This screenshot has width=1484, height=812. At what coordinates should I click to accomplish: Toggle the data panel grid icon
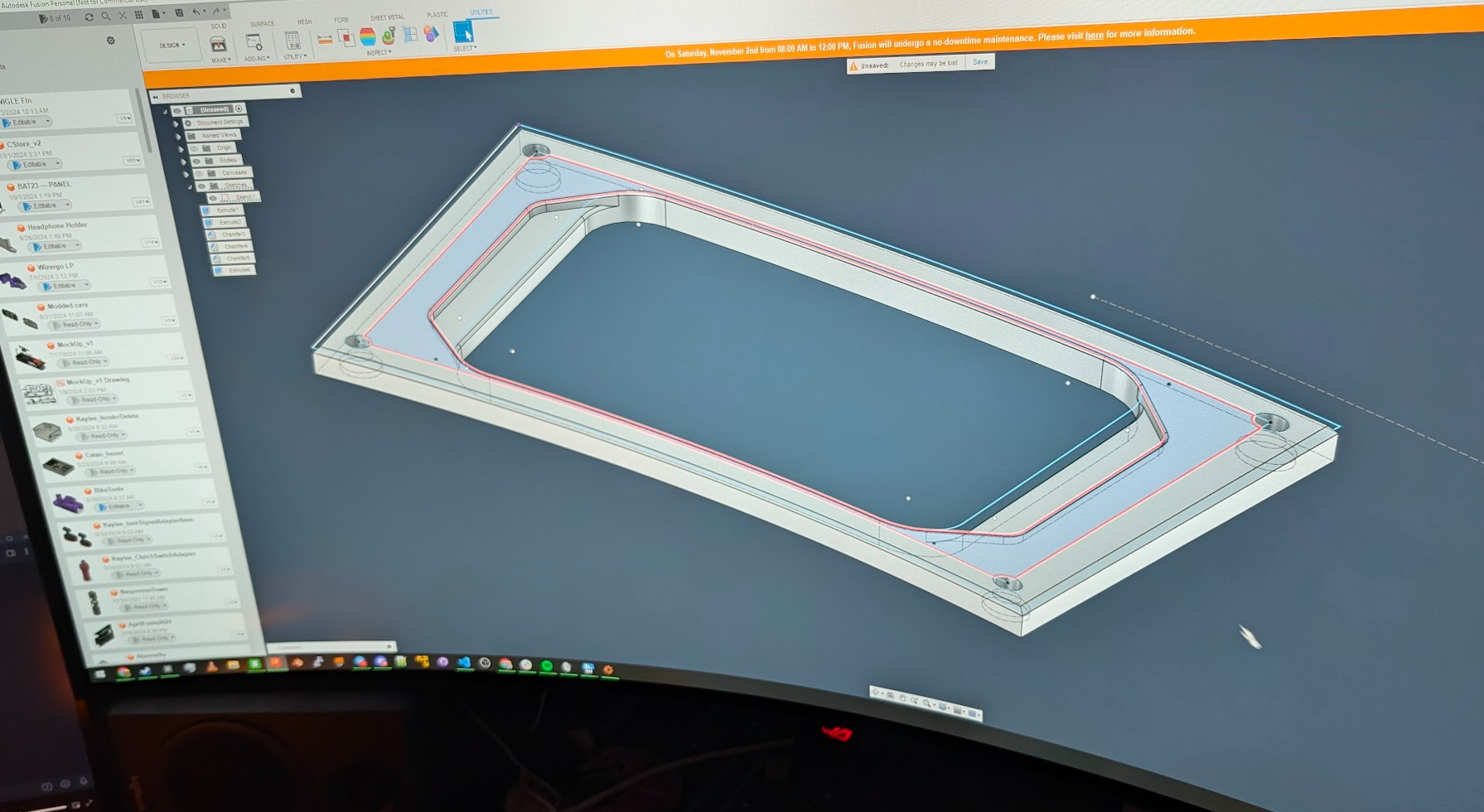coord(139,14)
